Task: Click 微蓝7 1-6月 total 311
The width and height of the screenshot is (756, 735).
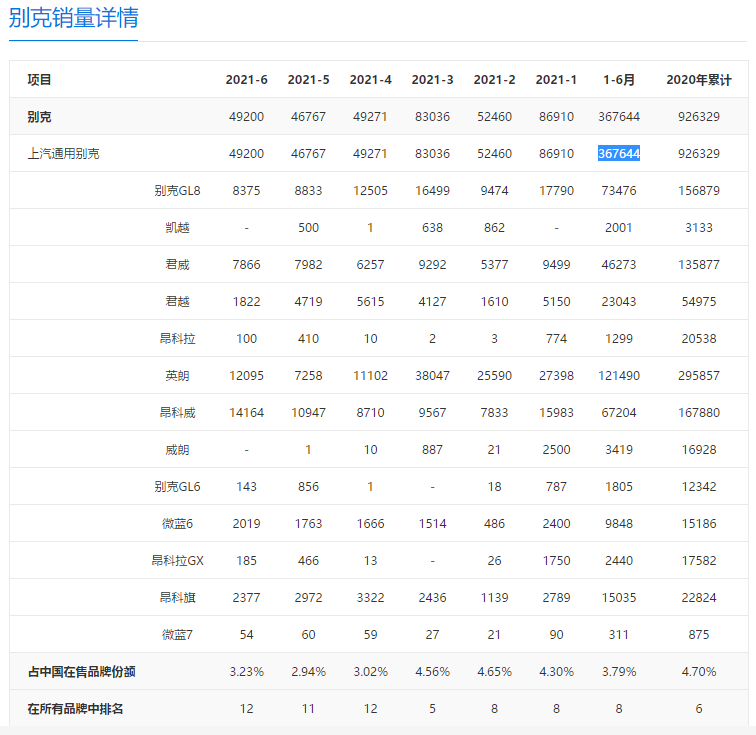Action: point(619,635)
